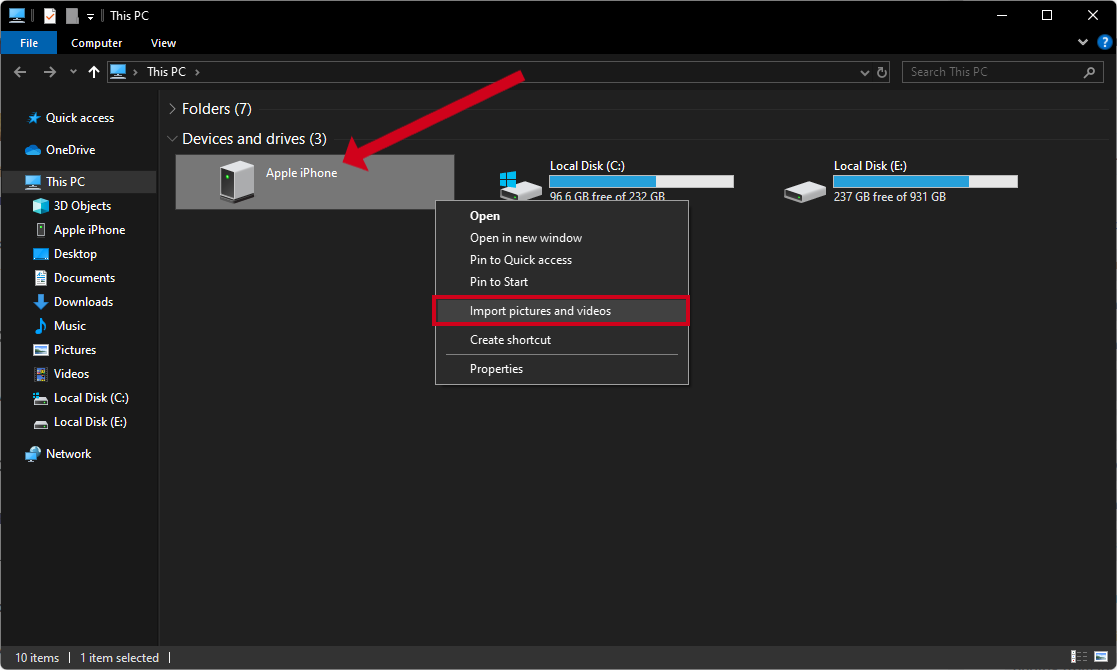Choose Open in new window
The width and height of the screenshot is (1117, 670).
[x=561, y=238]
